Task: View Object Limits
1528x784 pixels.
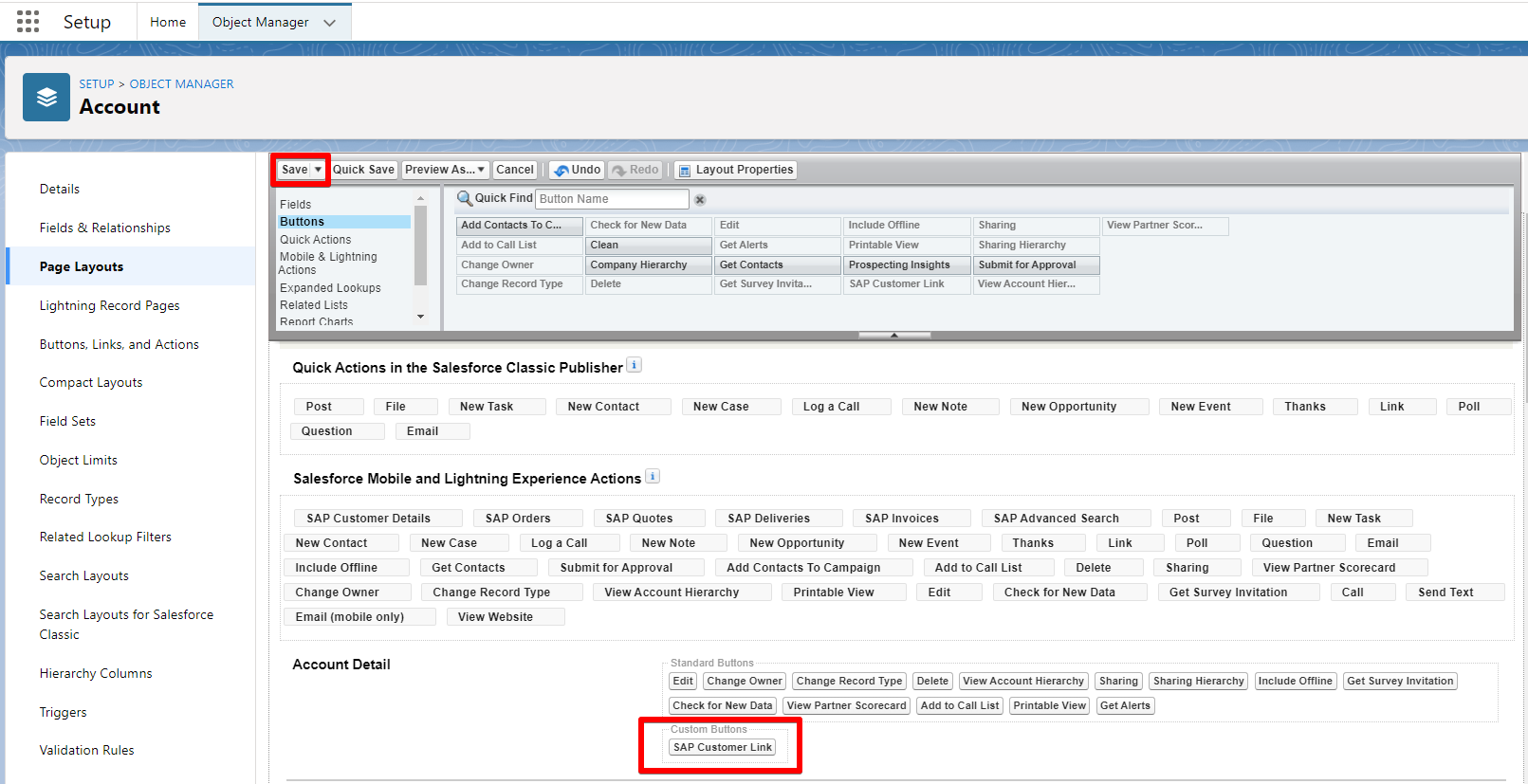Action: (x=79, y=460)
